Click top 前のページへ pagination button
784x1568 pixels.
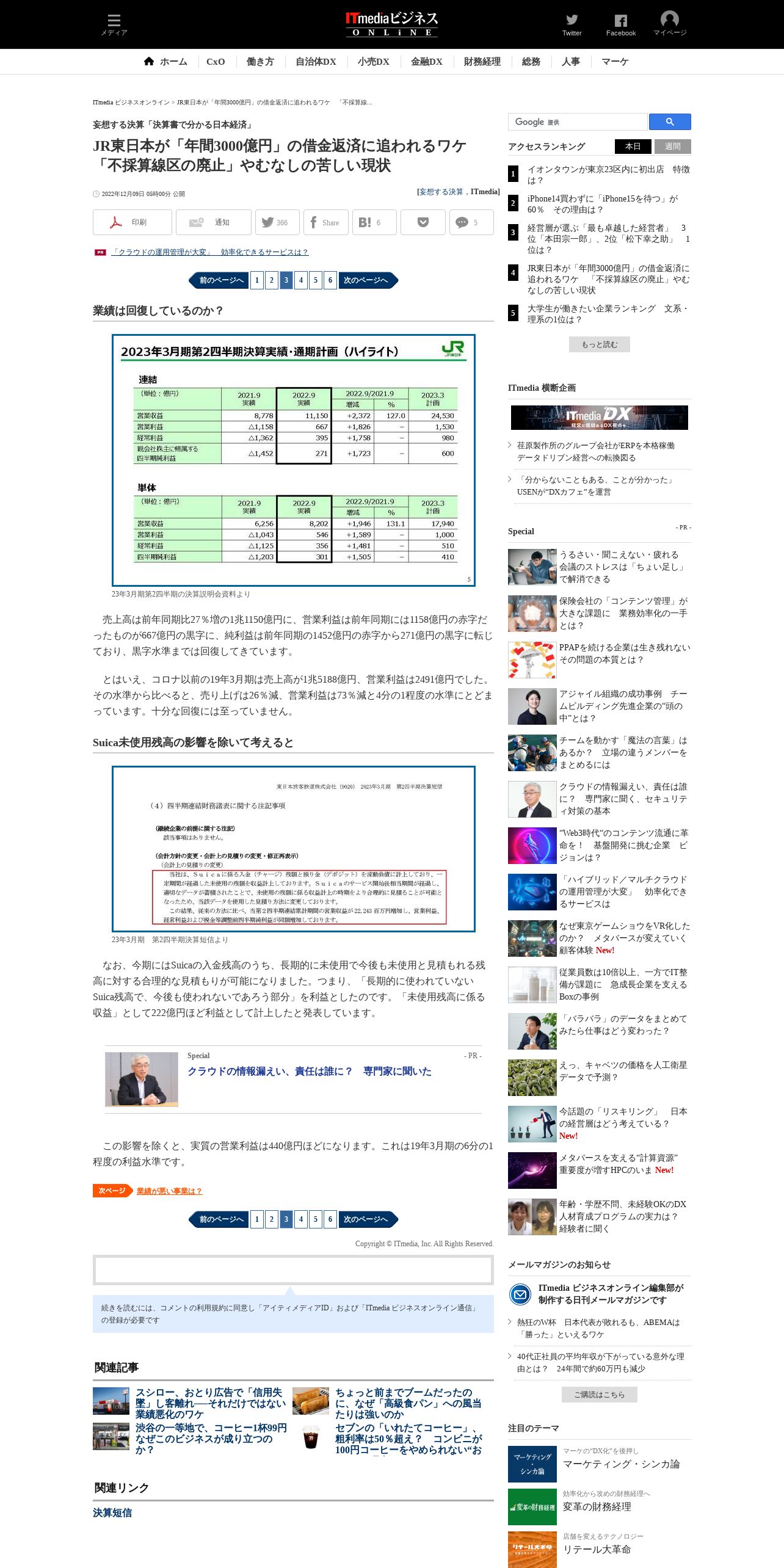(x=219, y=280)
